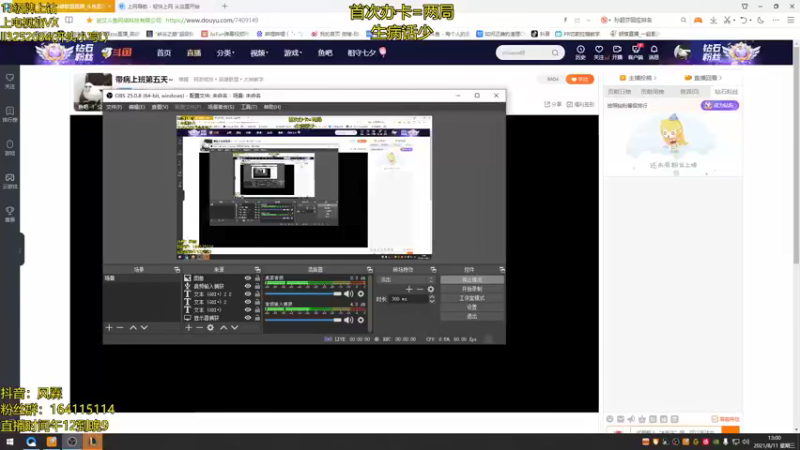Adjust the audio input capture volume slider

(303, 320)
